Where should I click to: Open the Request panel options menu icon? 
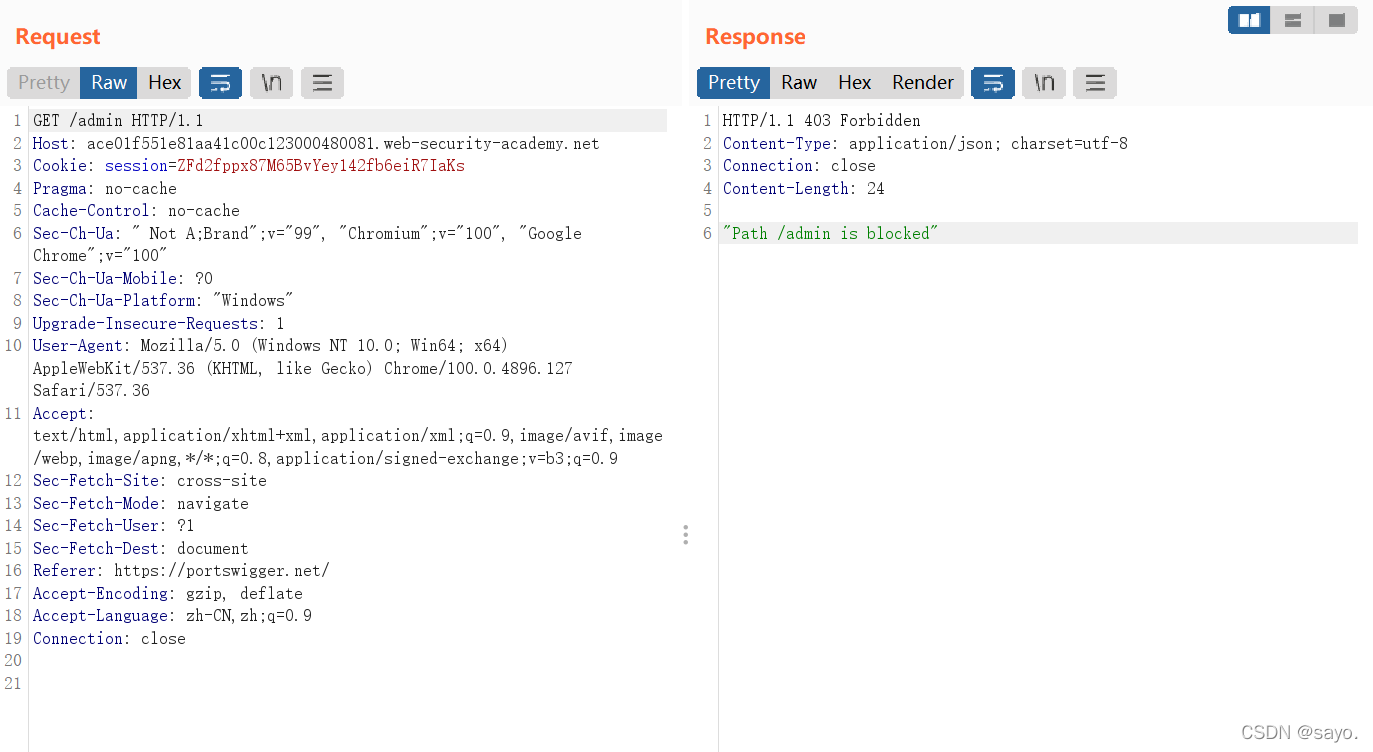[322, 83]
